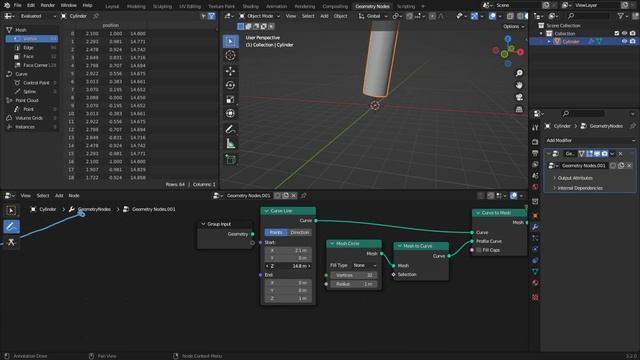Select the Measure tool in viewport toolbar
This screenshot has width=640, height=360.
tap(230, 143)
